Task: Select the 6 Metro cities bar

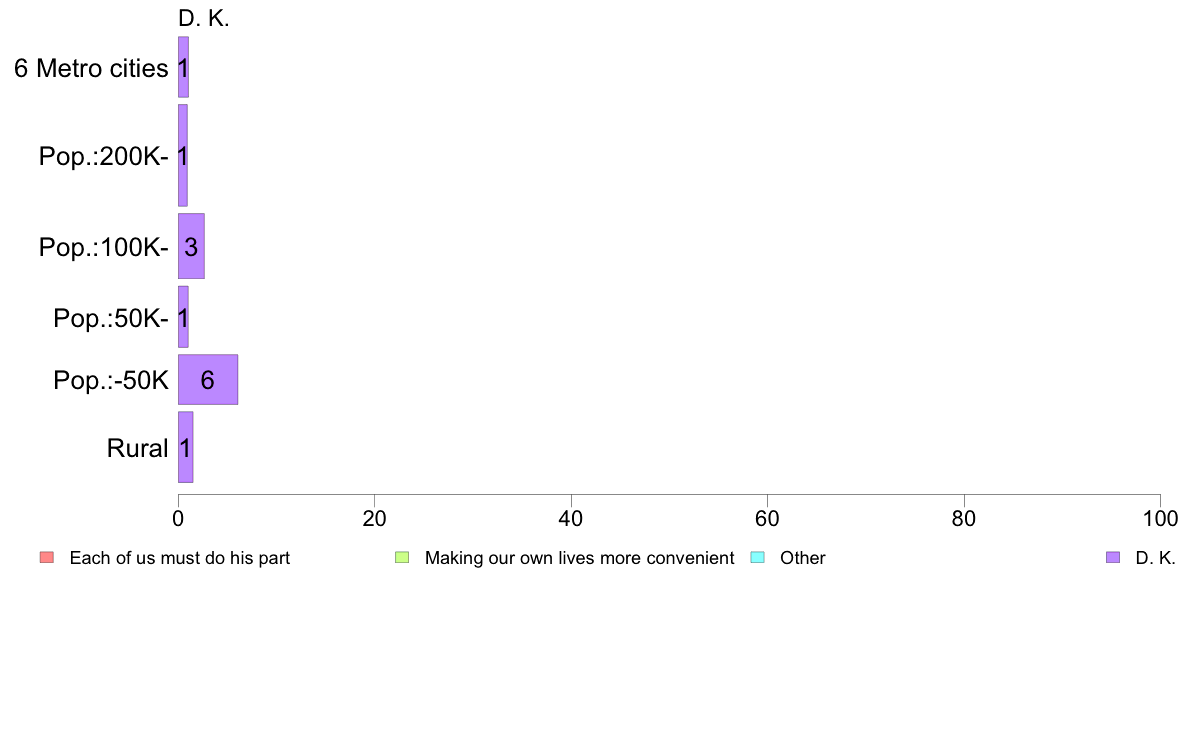Action: point(183,67)
